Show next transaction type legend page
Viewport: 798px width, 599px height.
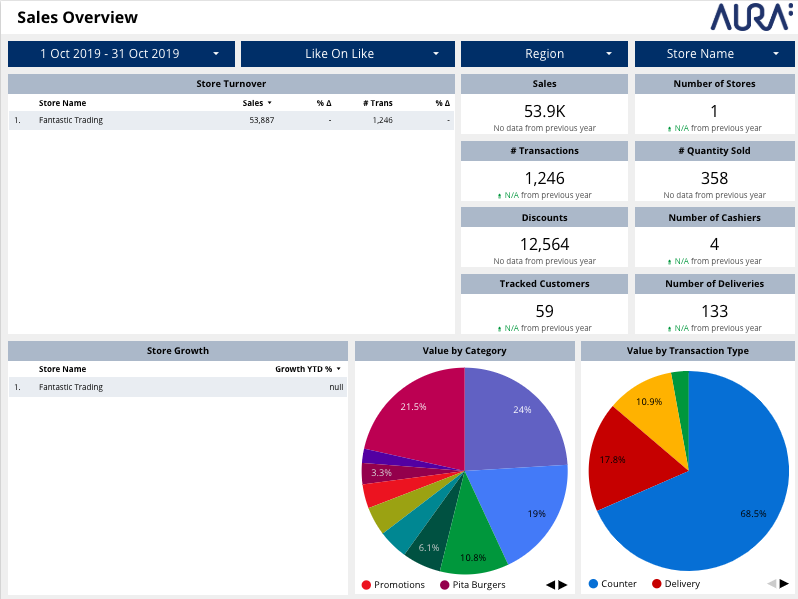[x=784, y=584]
